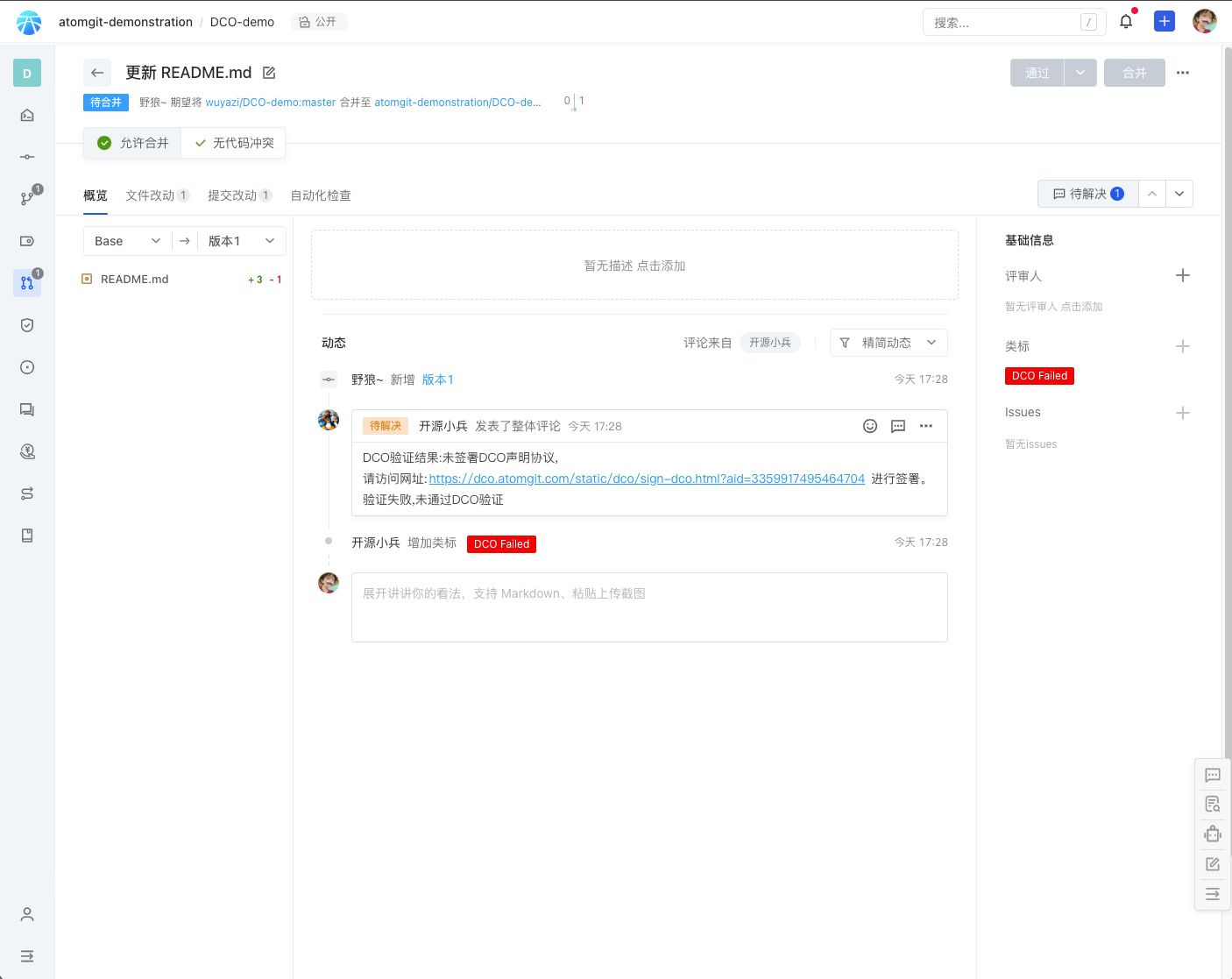Open the DCO signing URL link

click(647, 479)
